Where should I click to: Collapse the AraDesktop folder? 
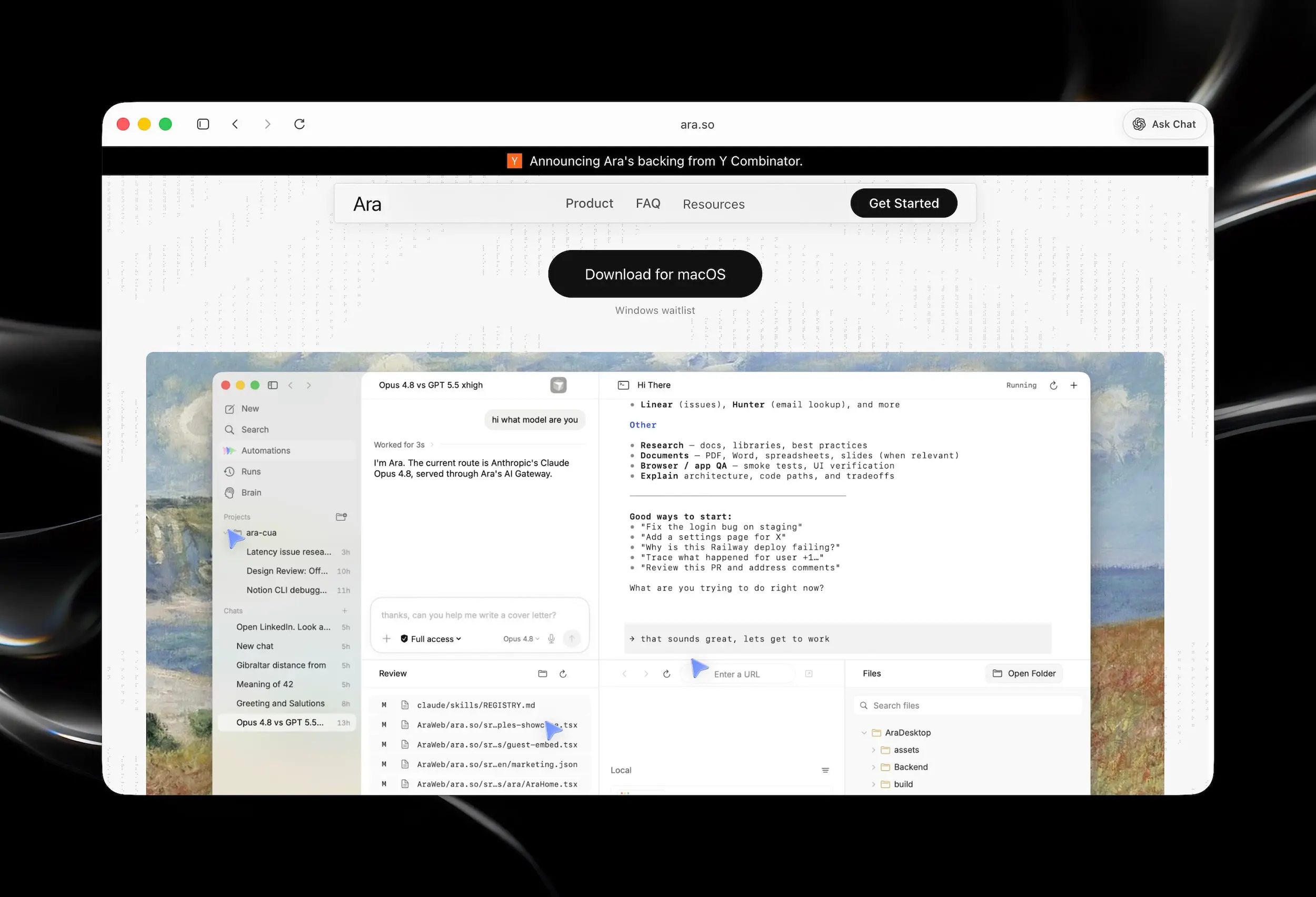click(863, 733)
